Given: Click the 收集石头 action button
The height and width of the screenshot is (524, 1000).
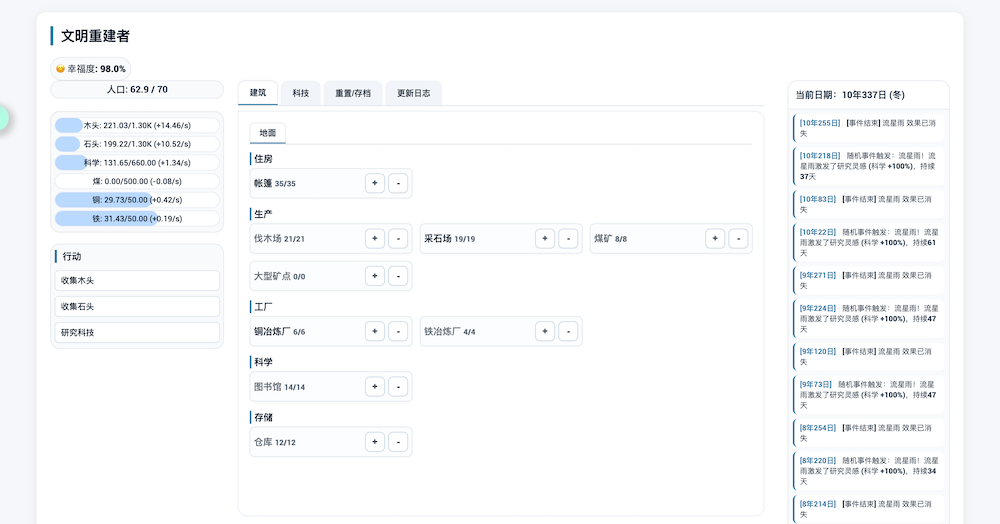Looking at the screenshot, I should [137, 307].
